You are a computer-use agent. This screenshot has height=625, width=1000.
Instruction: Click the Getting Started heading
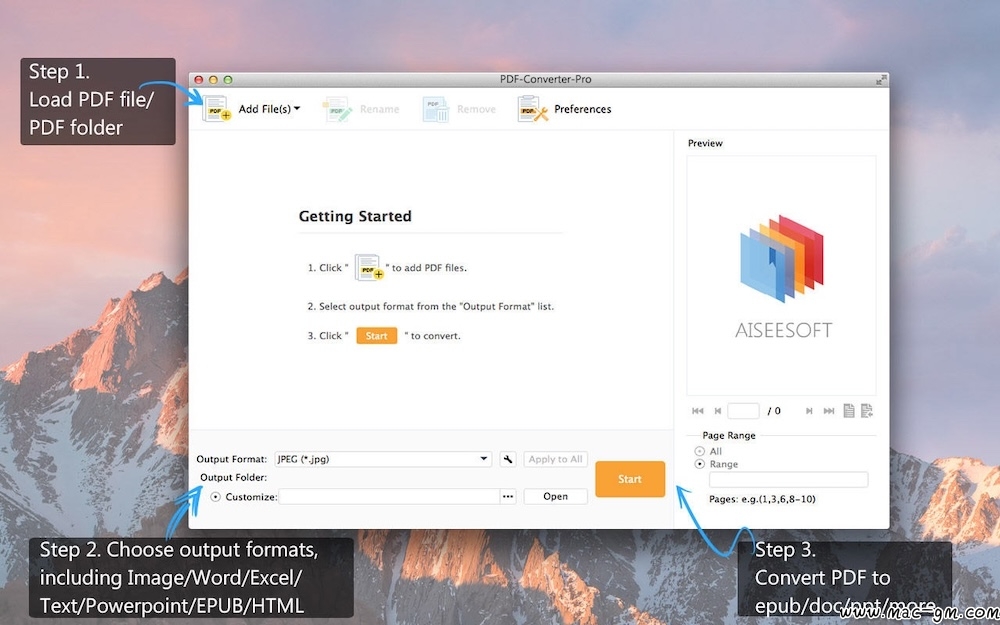point(355,216)
